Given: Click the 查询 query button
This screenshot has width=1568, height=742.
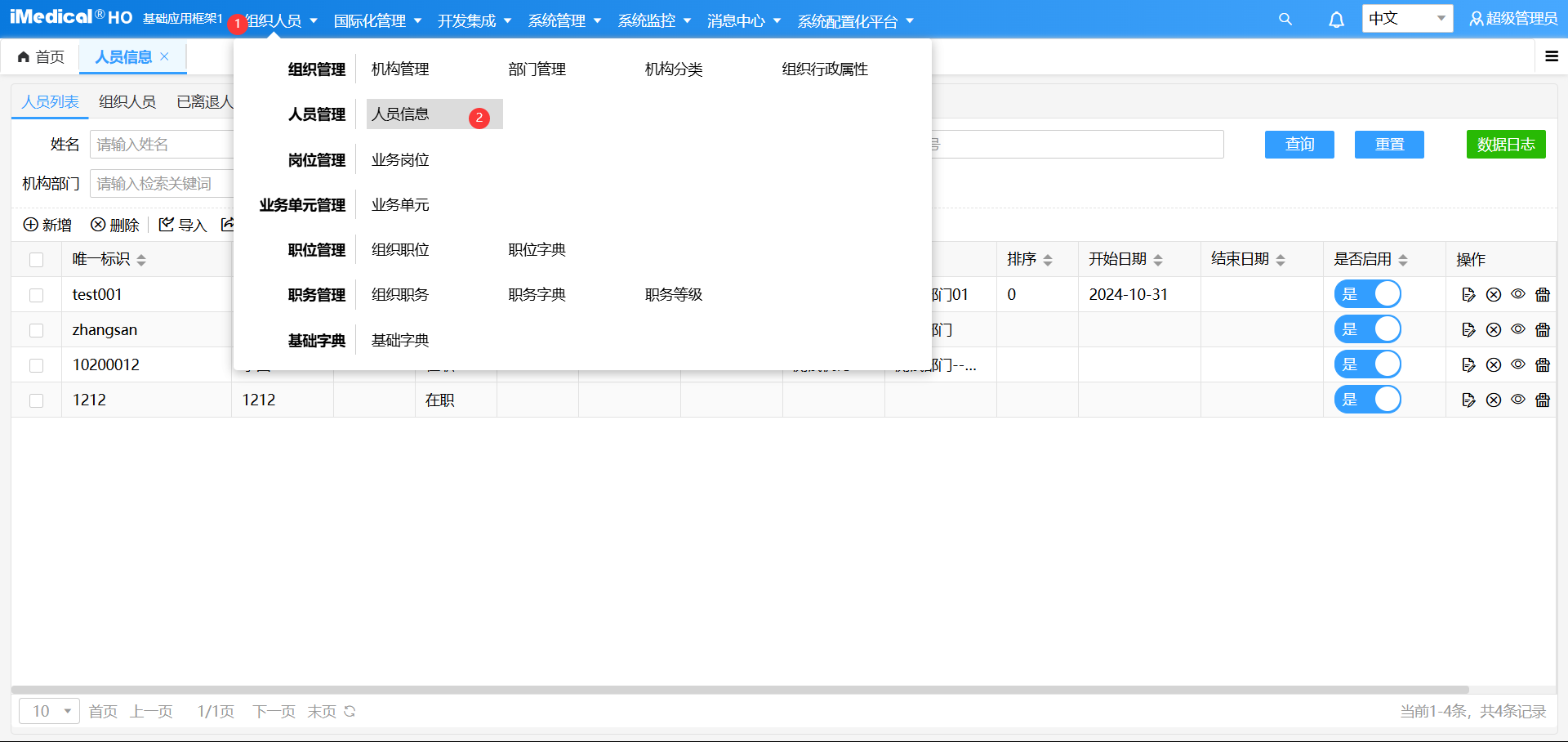Looking at the screenshot, I should pos(1298,144).
